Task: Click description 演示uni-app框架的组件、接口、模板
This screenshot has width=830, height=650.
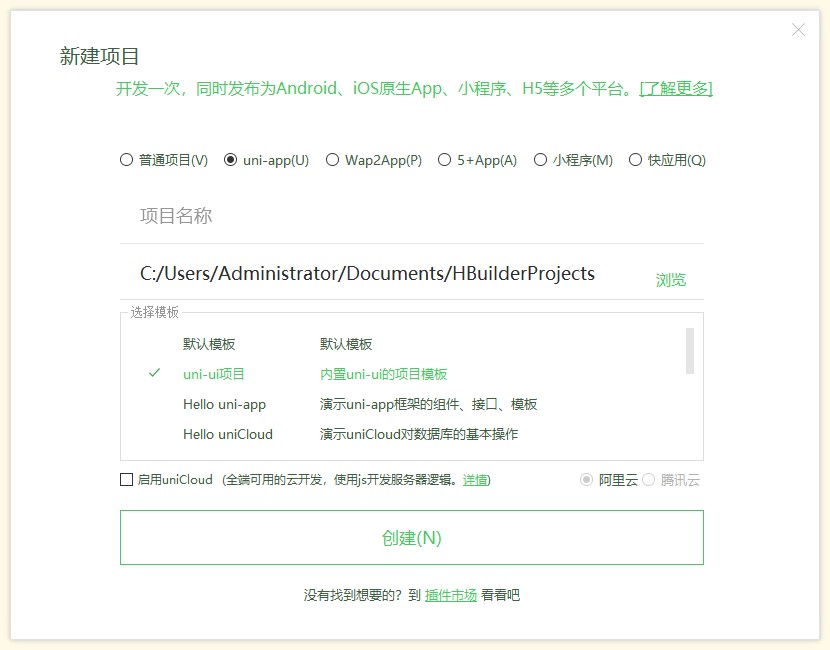Action: pos(428,404)
